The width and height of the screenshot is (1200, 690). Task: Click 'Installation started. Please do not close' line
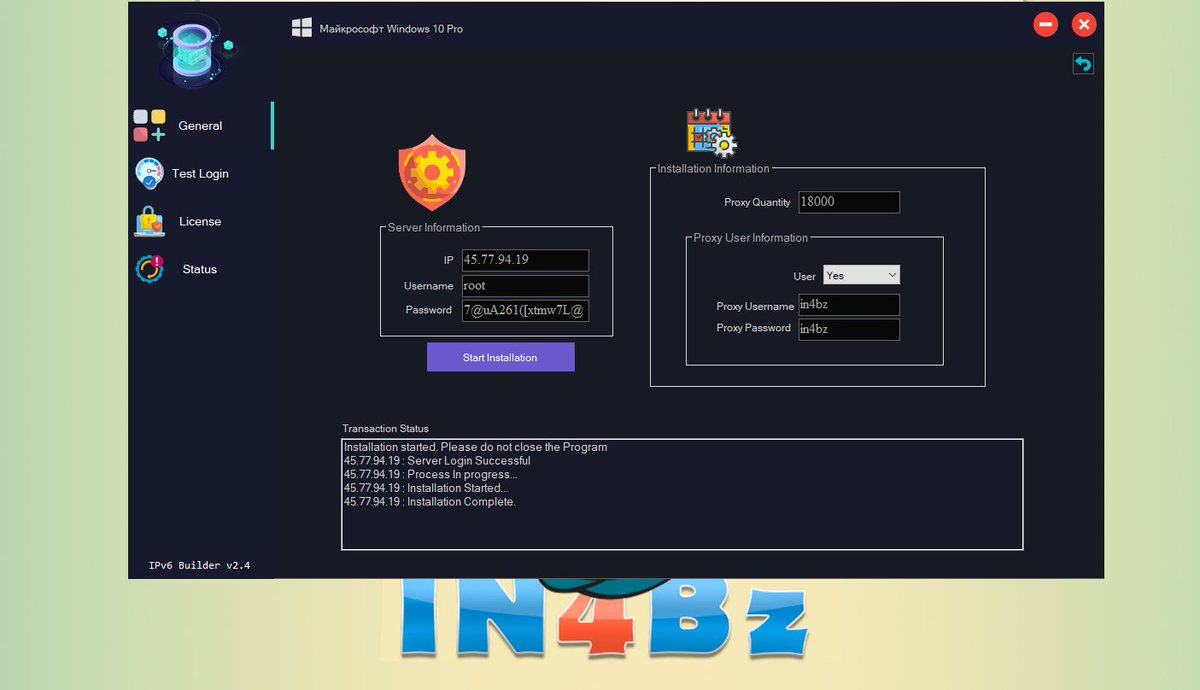click(x=476, y=447)
